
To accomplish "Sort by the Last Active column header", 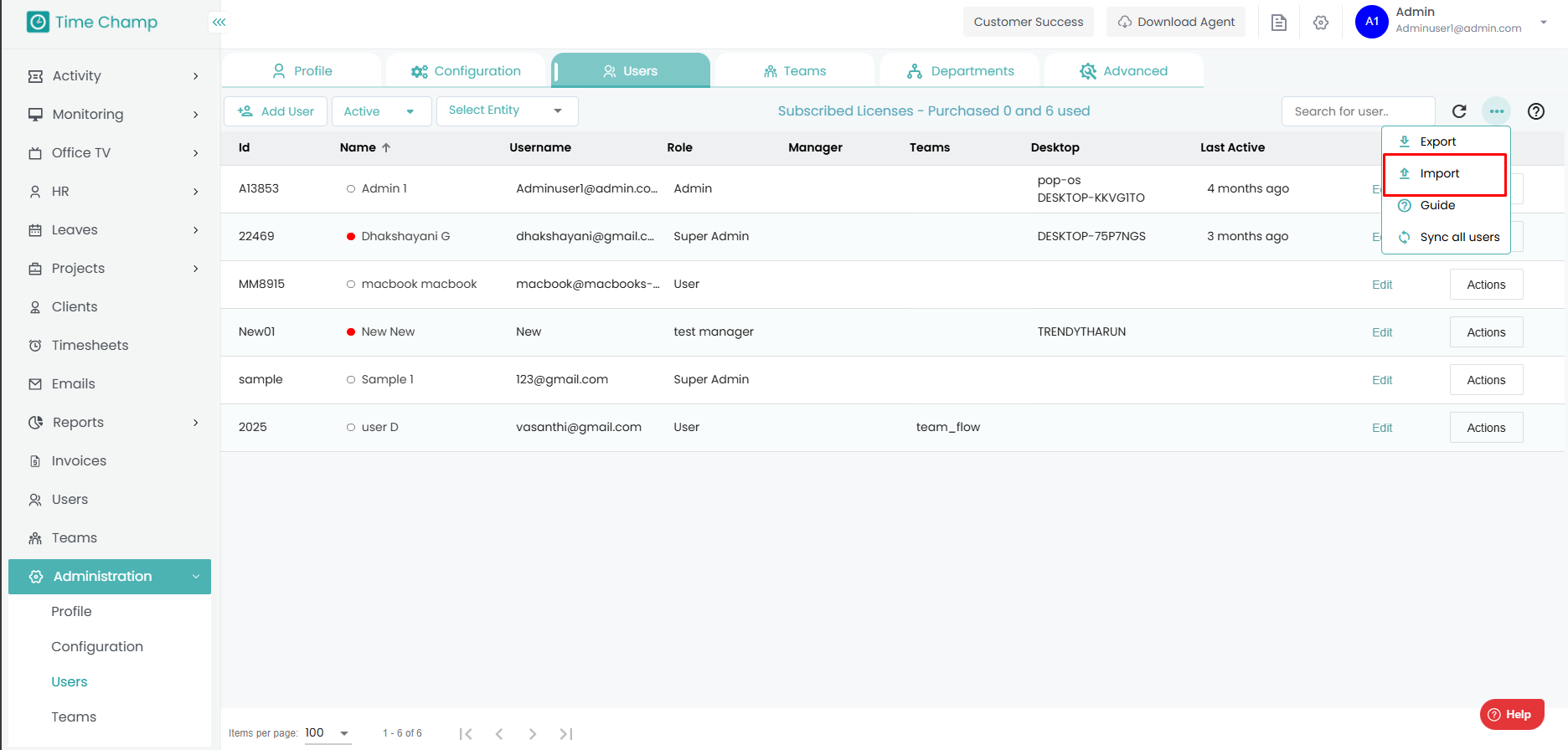I will 1232,147.
